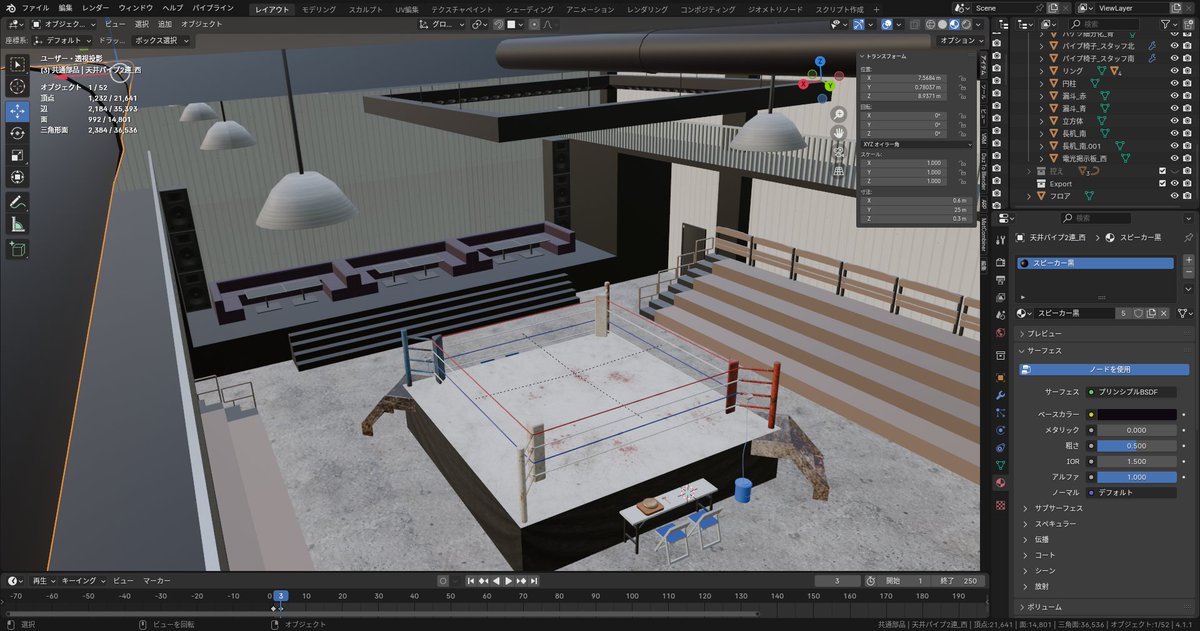Select the Measure tool

pyautogui.click(x=18, y=225)
